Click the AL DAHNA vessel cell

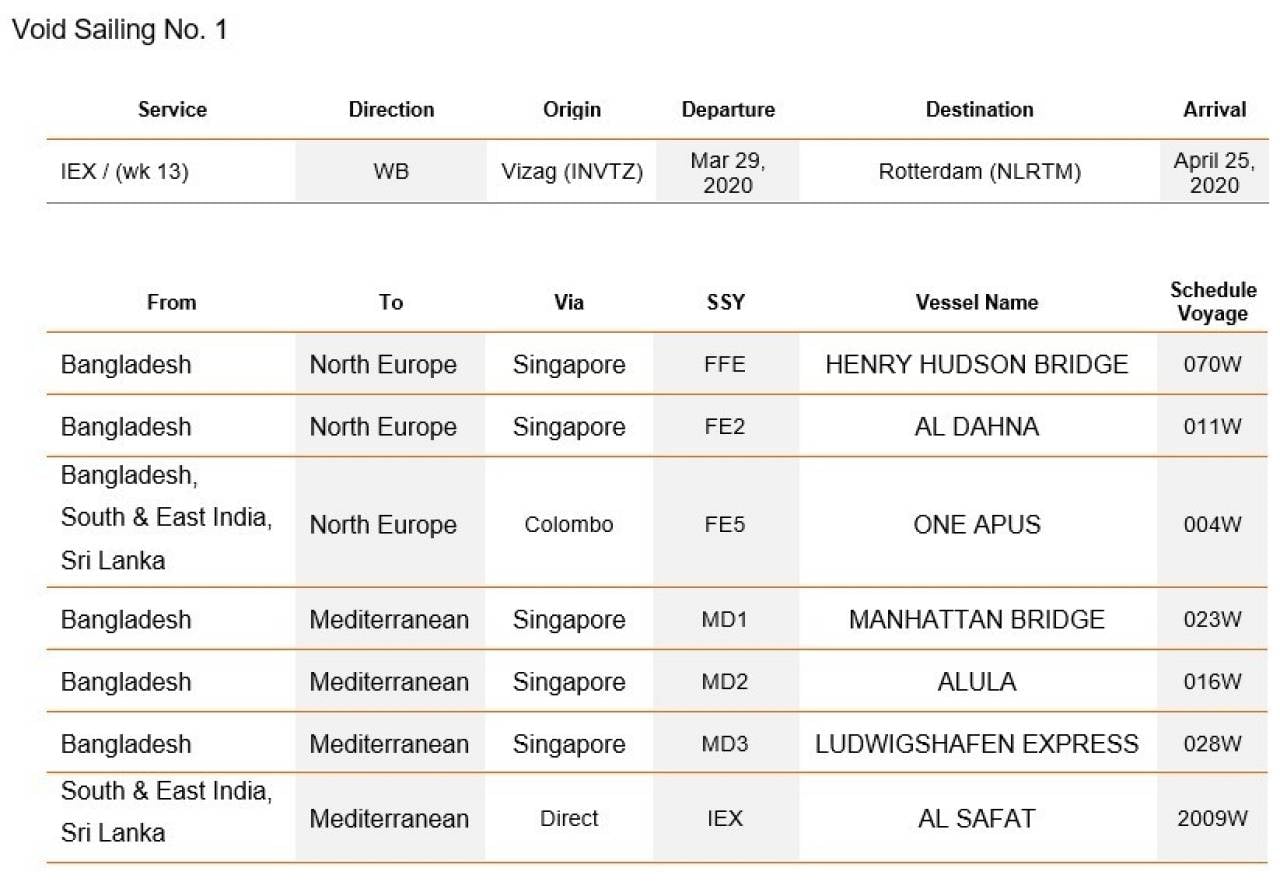point(977,427)
